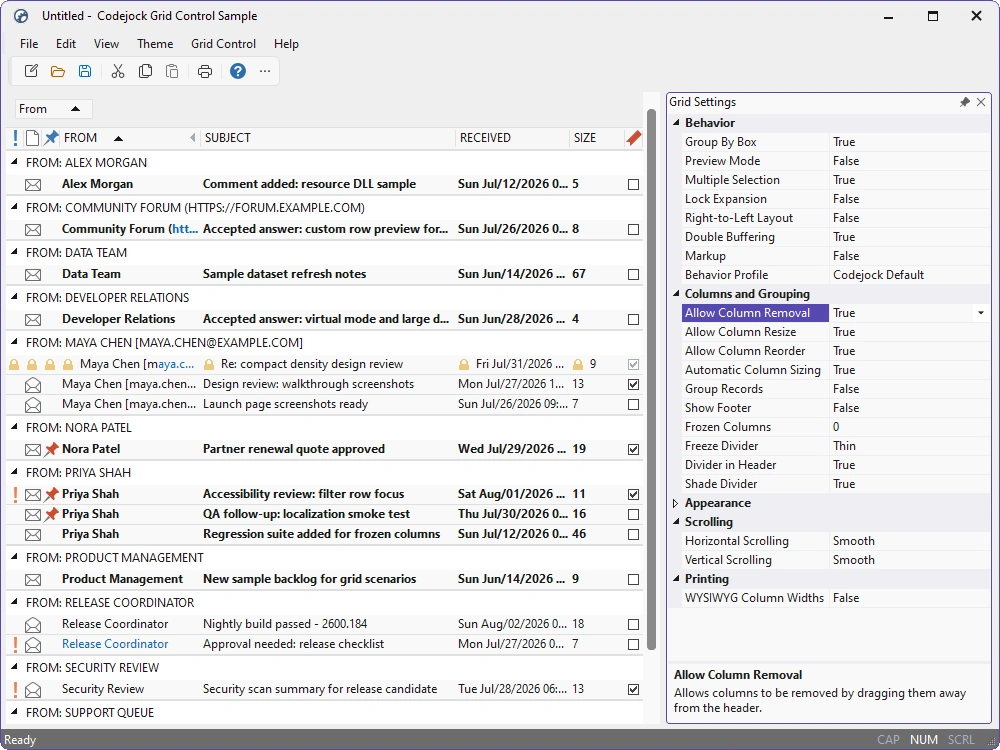Collapse the FROM: PRIYA SHAH group
The height and width of the screenshot is (750, 1000).
click(x=15, y=473)
